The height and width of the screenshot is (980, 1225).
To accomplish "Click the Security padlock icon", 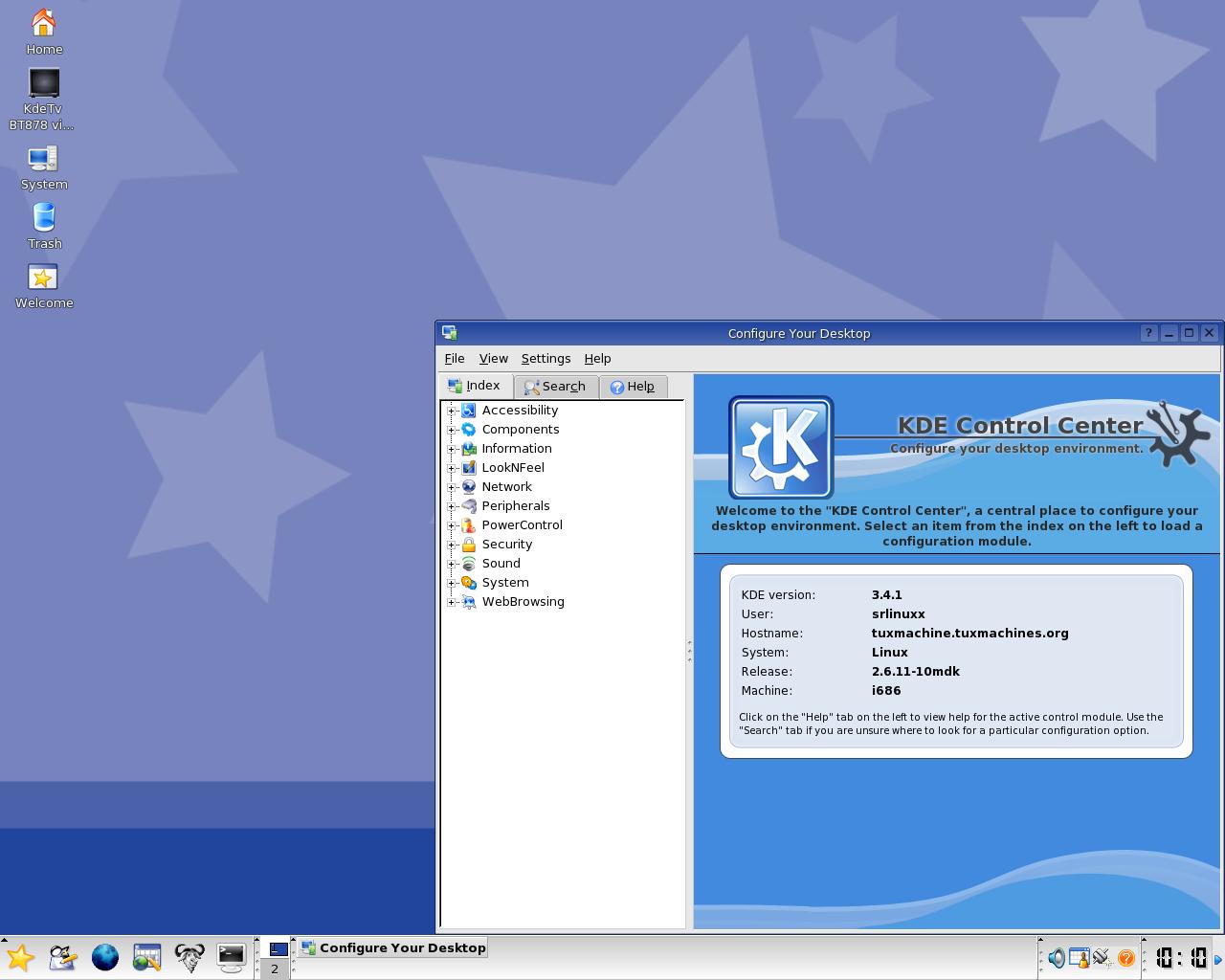I will tap(469, 545).
